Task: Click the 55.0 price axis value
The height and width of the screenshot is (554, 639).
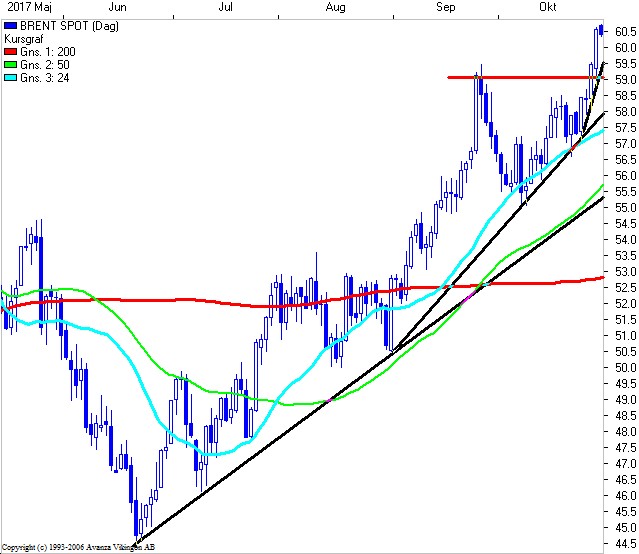Action: pyautogui.click(x=626, y=208)
